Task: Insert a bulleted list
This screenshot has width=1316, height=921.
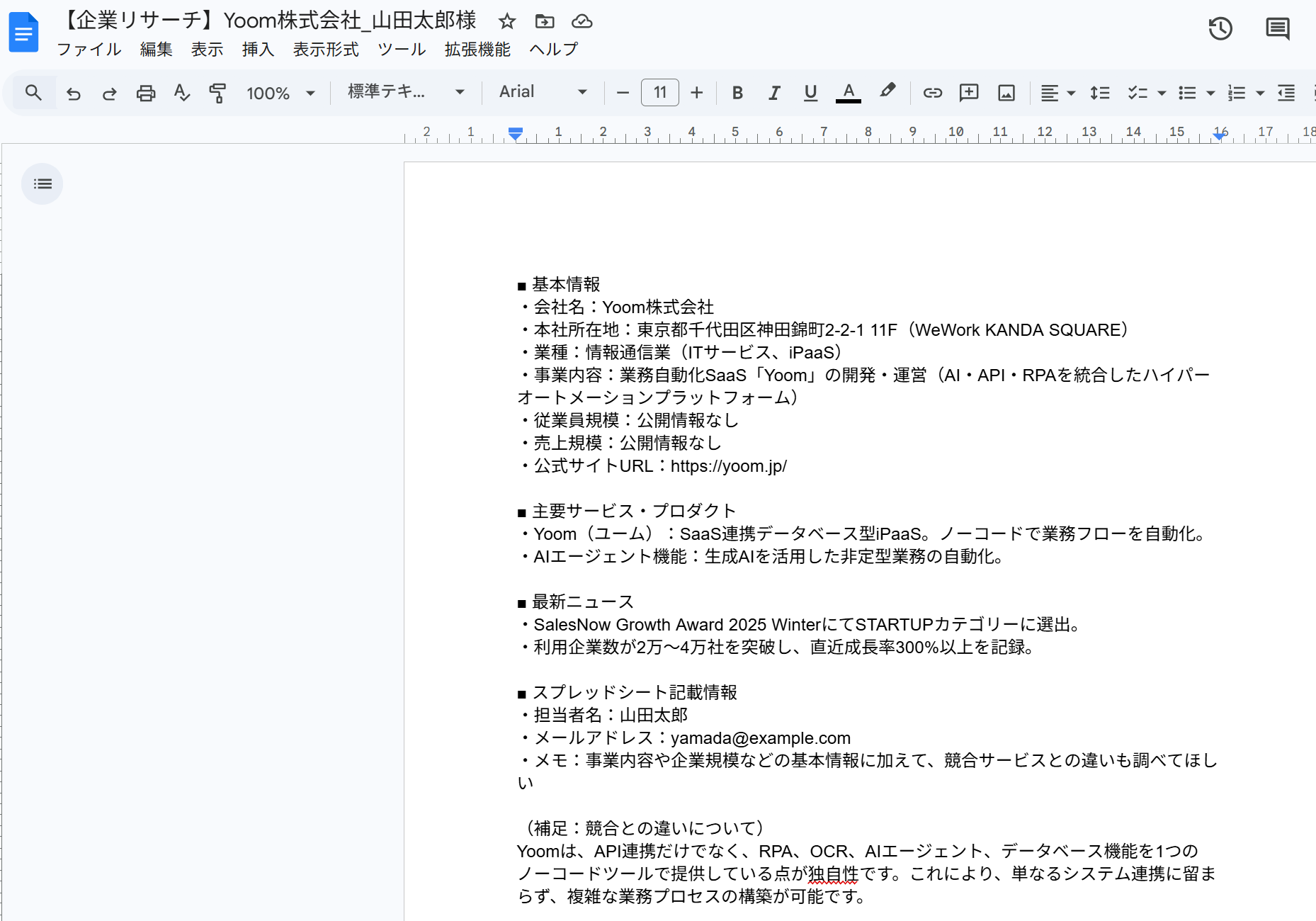Action: pos(1187,93)
